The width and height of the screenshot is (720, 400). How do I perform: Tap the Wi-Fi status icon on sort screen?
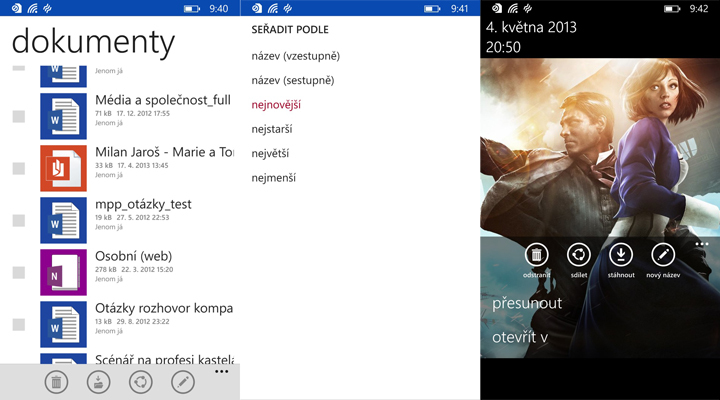[x=273, y=8]
